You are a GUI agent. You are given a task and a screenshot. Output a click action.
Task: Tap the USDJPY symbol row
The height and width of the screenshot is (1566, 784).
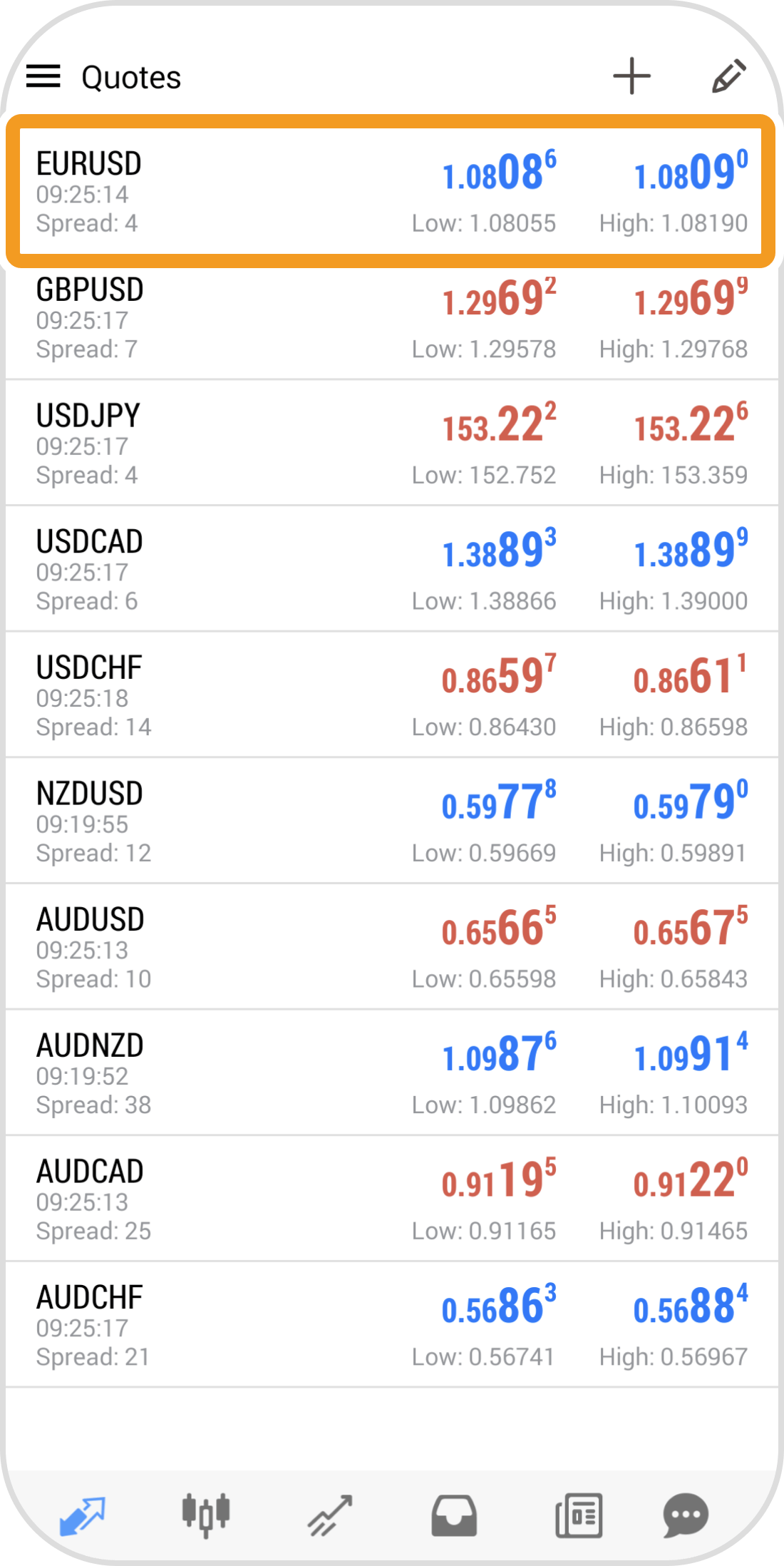click(x=391, y=444)
